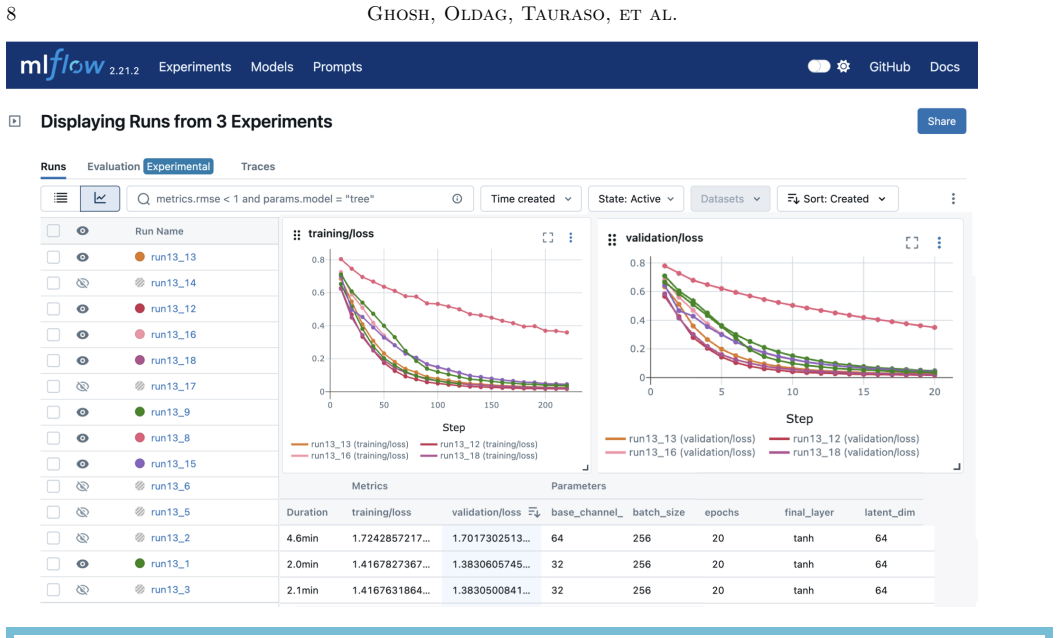
Task: Show hidden run run13_14
Action: 82,283
